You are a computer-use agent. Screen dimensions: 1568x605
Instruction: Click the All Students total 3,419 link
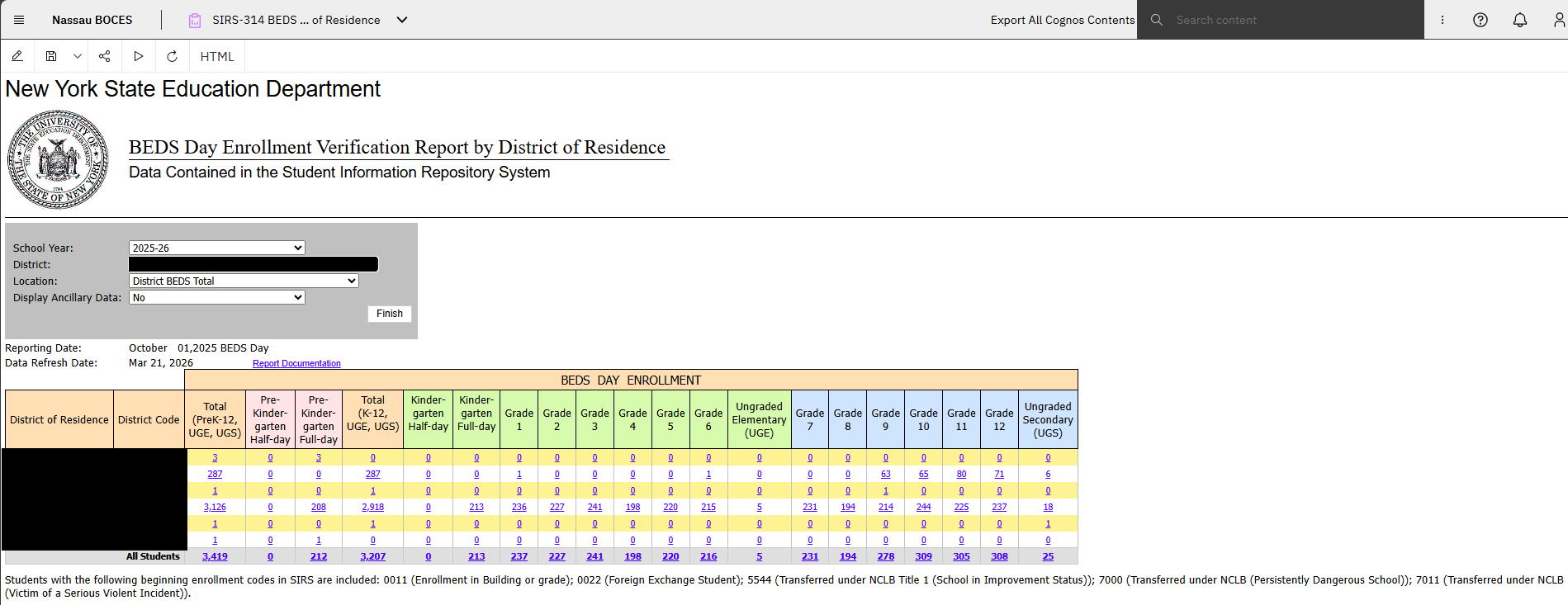(215, 556)
